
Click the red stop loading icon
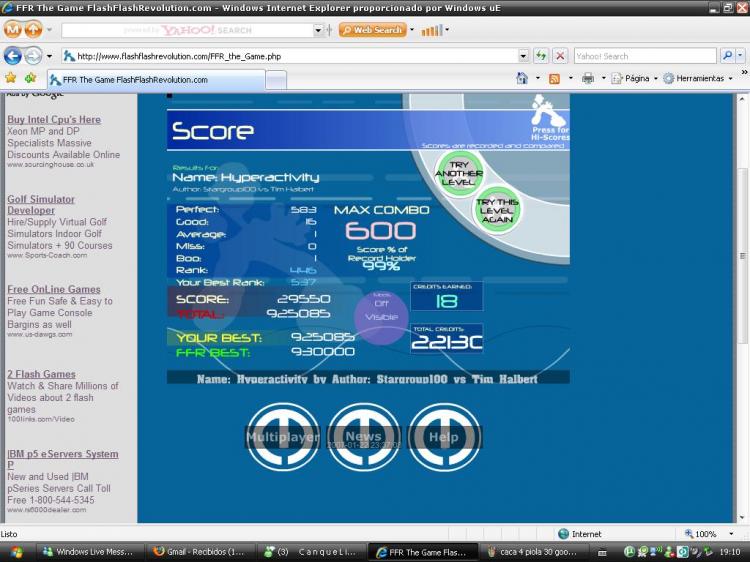click(560, 56)
